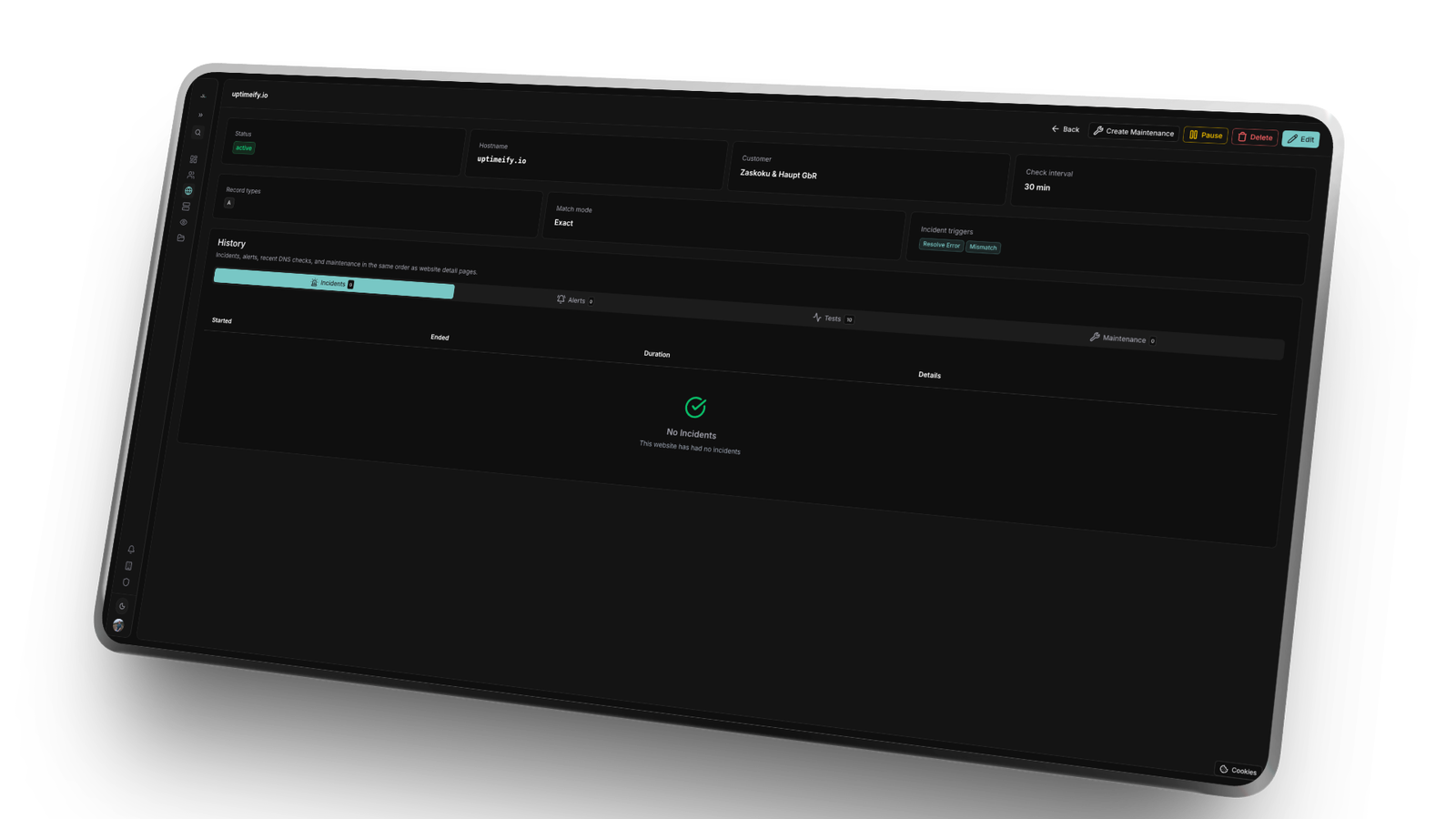Switch to the Tests tab
1456x819 pixels.
(833, 318)
